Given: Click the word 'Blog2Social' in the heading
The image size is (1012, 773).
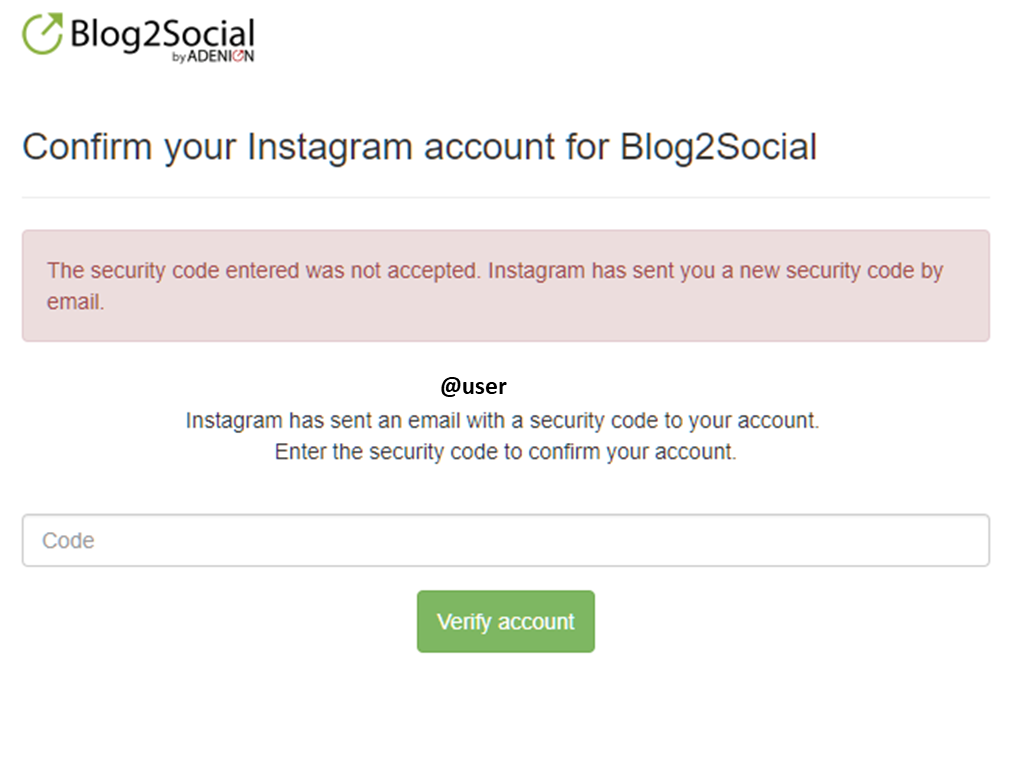Looking at the screenshot, I should pyautogui.click(x=718, y=146).
